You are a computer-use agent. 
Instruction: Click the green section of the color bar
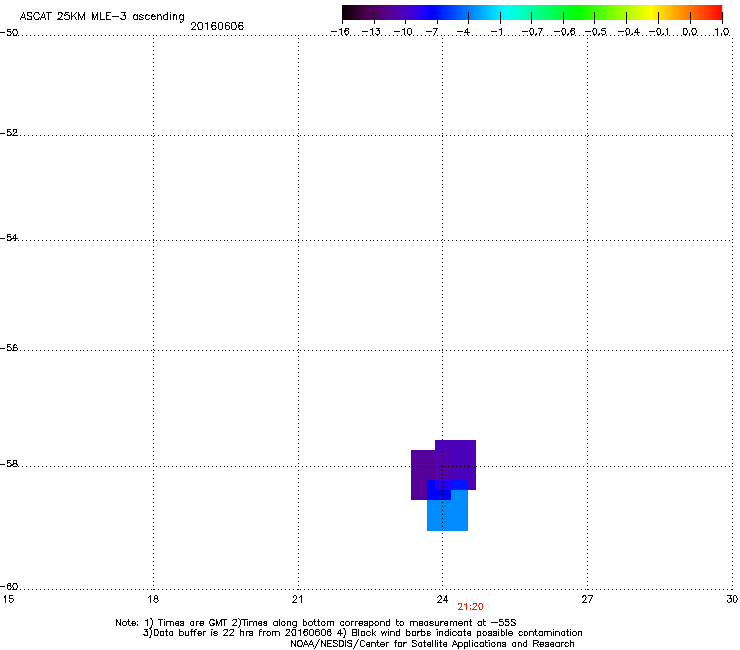[x=576, y=13]
